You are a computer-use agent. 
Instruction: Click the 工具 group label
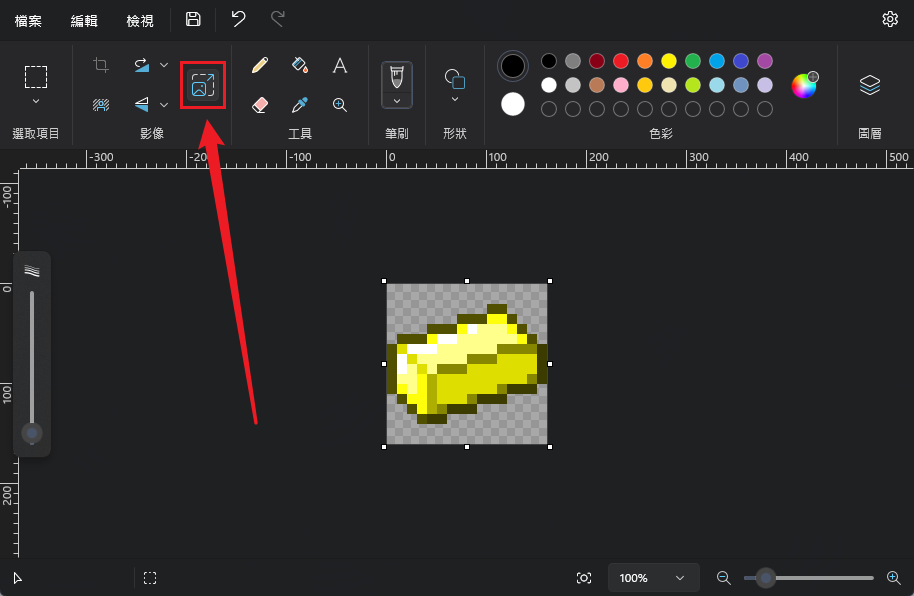[300, 134]
